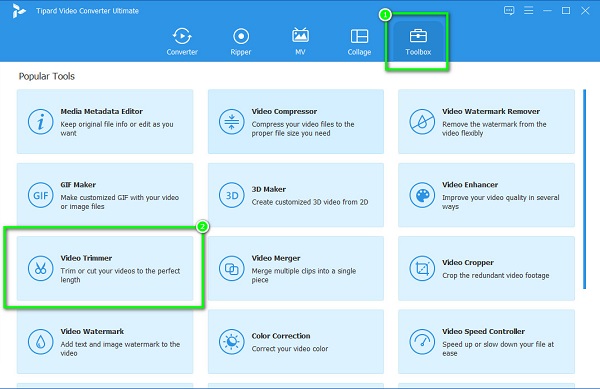Click the Video Trimmer scissors icon
Screen dimensions: 600x389
40,269
